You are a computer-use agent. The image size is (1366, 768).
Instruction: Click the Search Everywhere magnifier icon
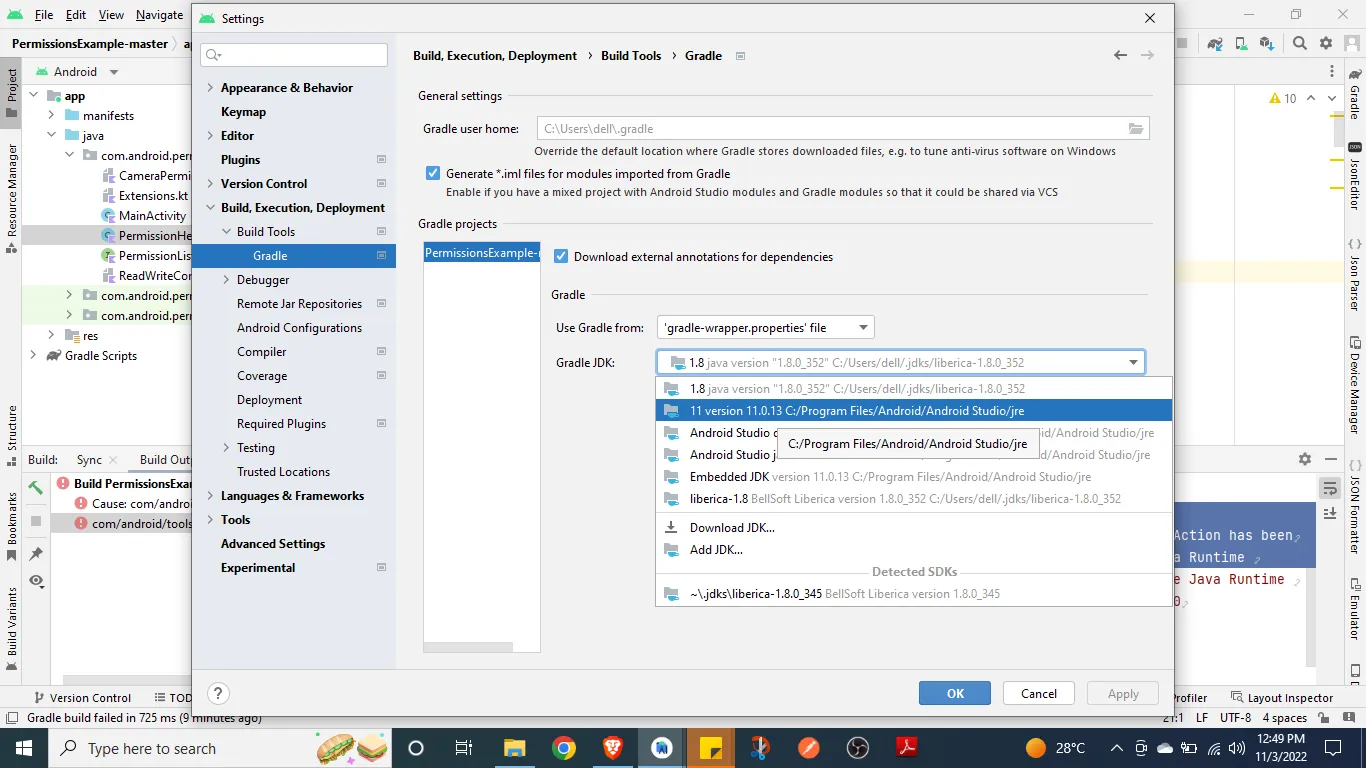(x=1299, y=44)
